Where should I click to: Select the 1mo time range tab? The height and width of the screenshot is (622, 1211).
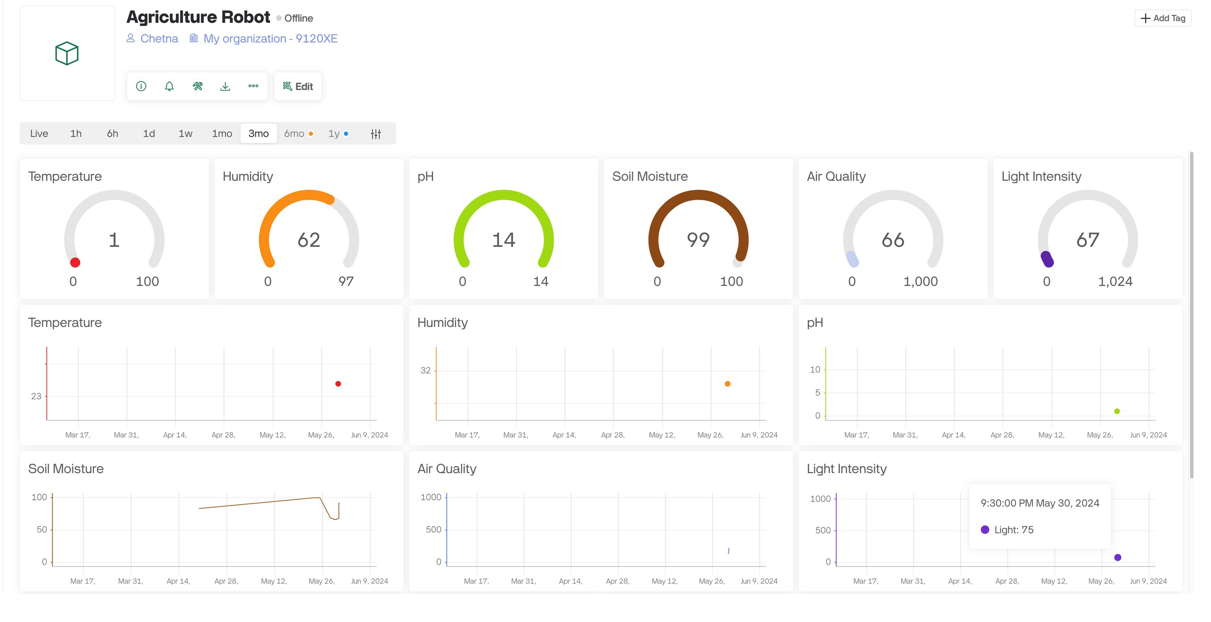(222, 134)
